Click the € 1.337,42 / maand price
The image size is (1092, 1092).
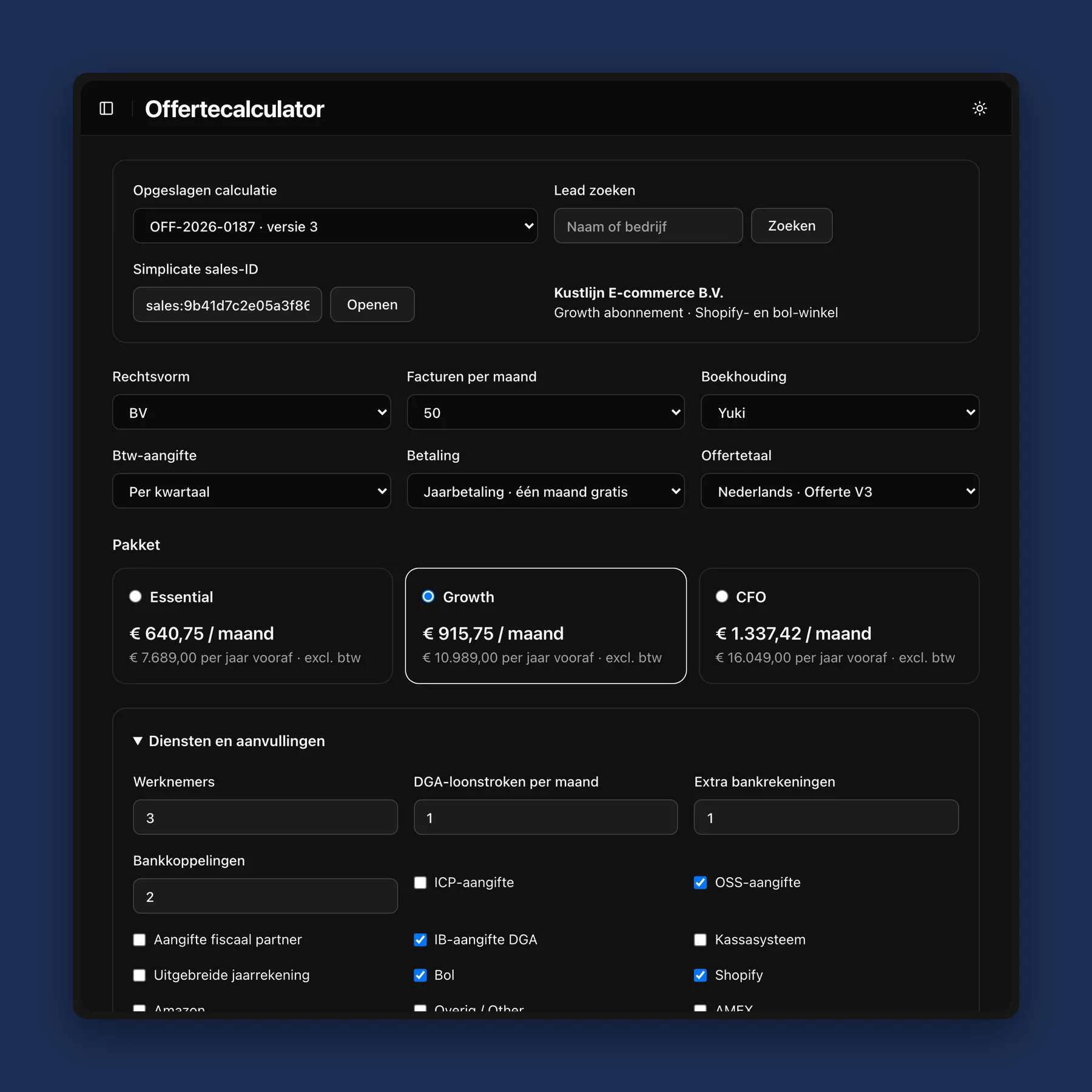point(794,634)
